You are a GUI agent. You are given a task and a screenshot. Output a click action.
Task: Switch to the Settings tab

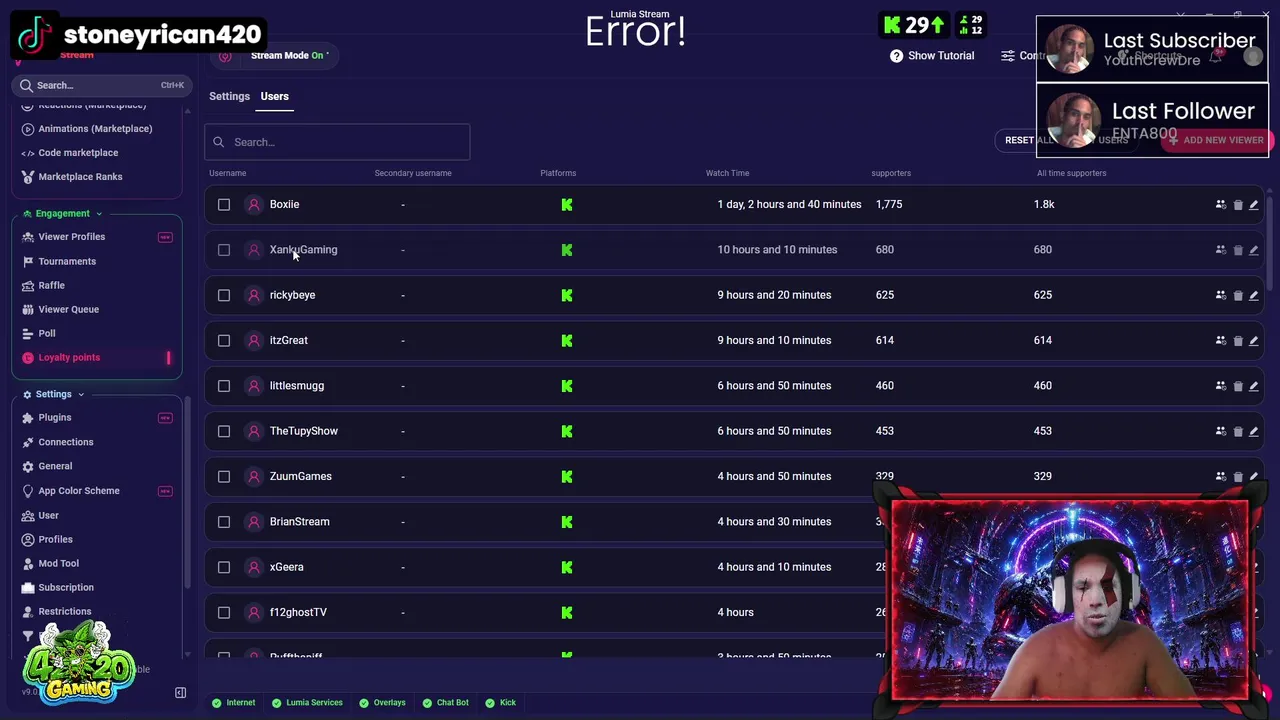click(229, 96)
